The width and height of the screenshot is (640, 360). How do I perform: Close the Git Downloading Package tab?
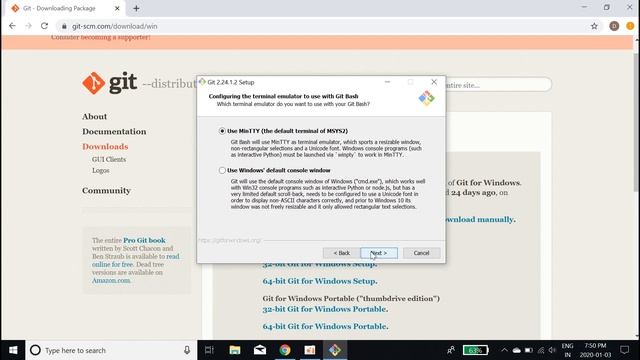pyautogui.click(x=117, y=8)
